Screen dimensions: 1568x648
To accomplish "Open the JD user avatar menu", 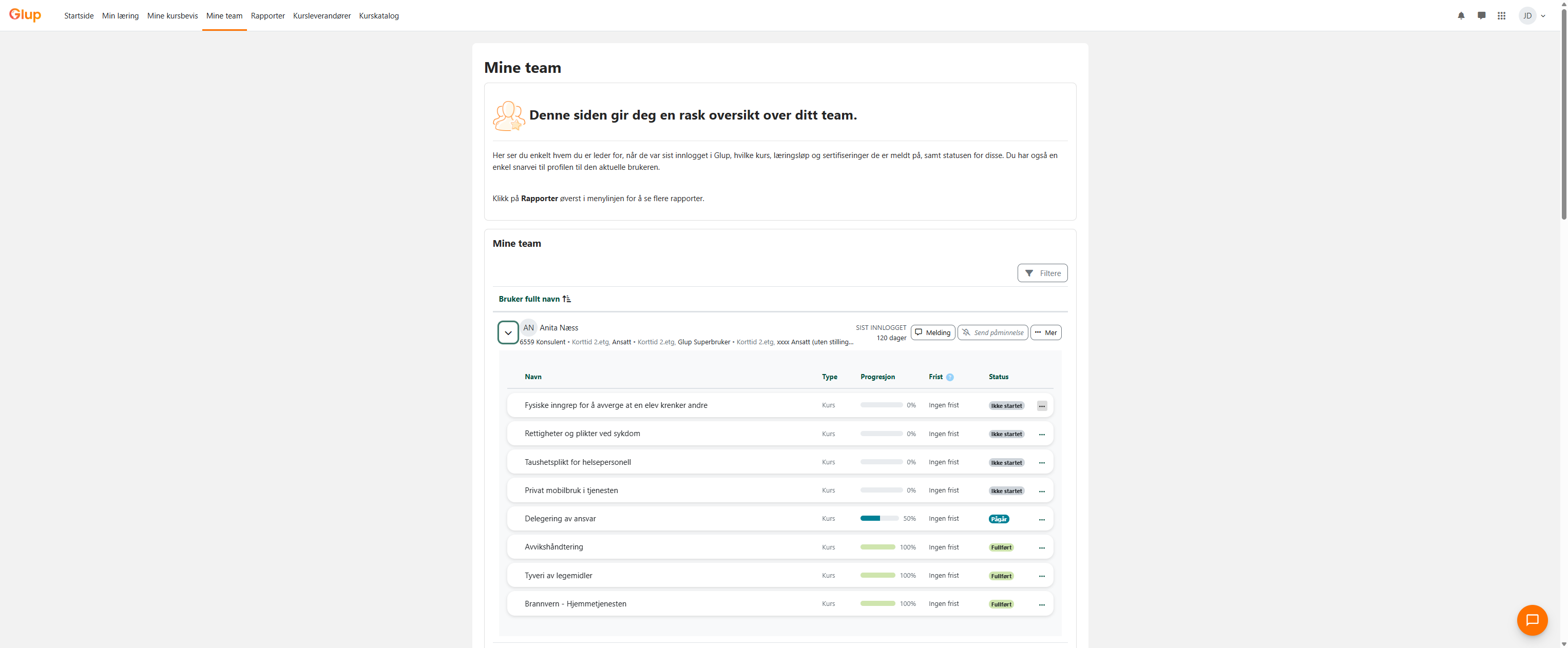I will coord(1532,16).
